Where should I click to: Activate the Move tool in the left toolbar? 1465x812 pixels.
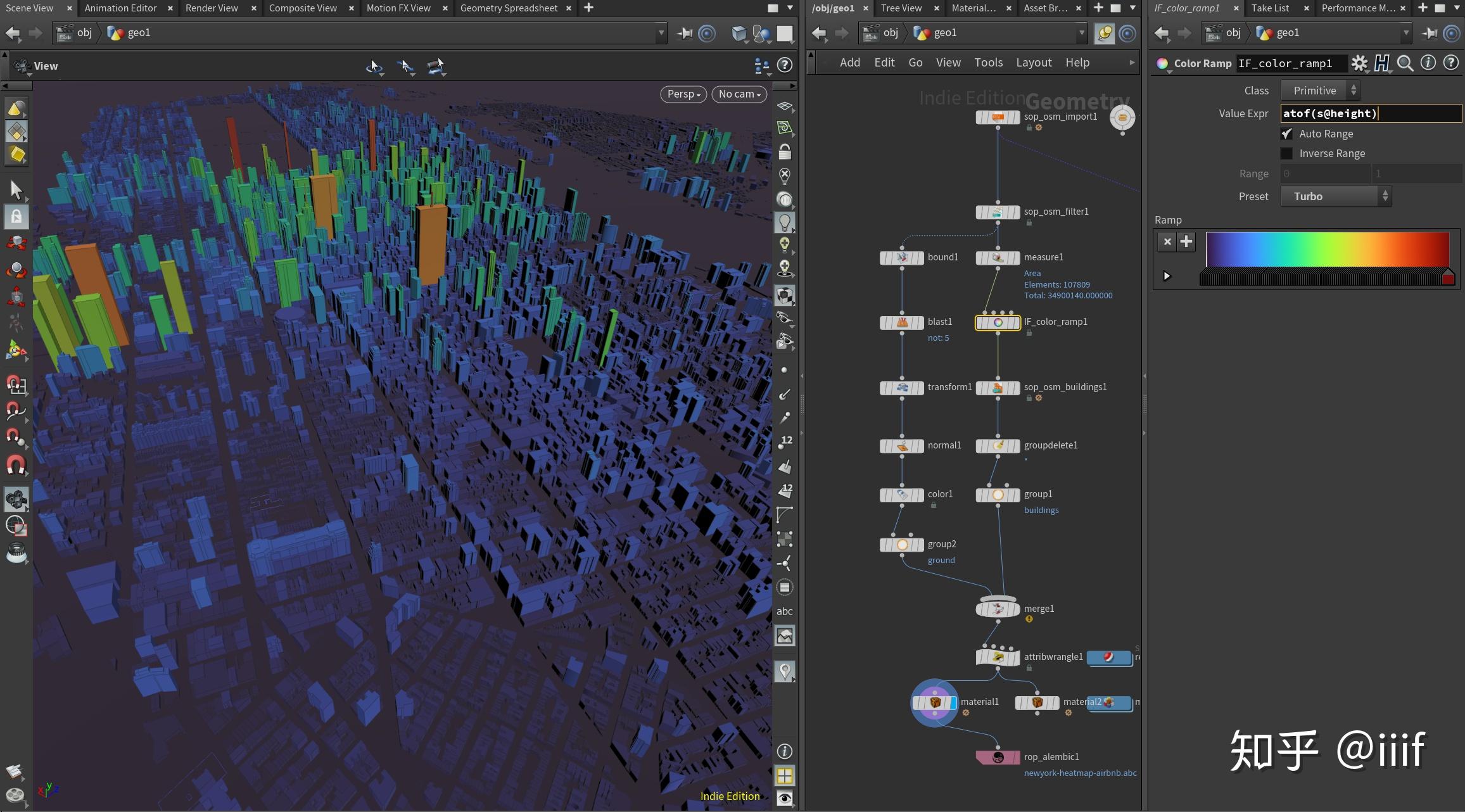tap(16, 243)
